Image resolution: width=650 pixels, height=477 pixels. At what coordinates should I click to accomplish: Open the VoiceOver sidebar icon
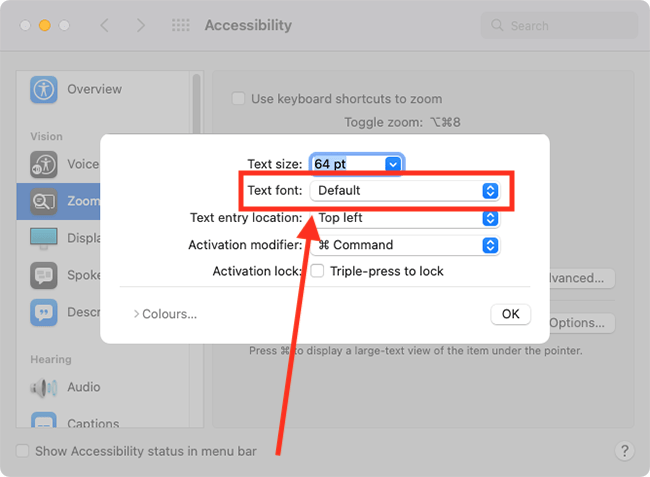tap(44, 164)
